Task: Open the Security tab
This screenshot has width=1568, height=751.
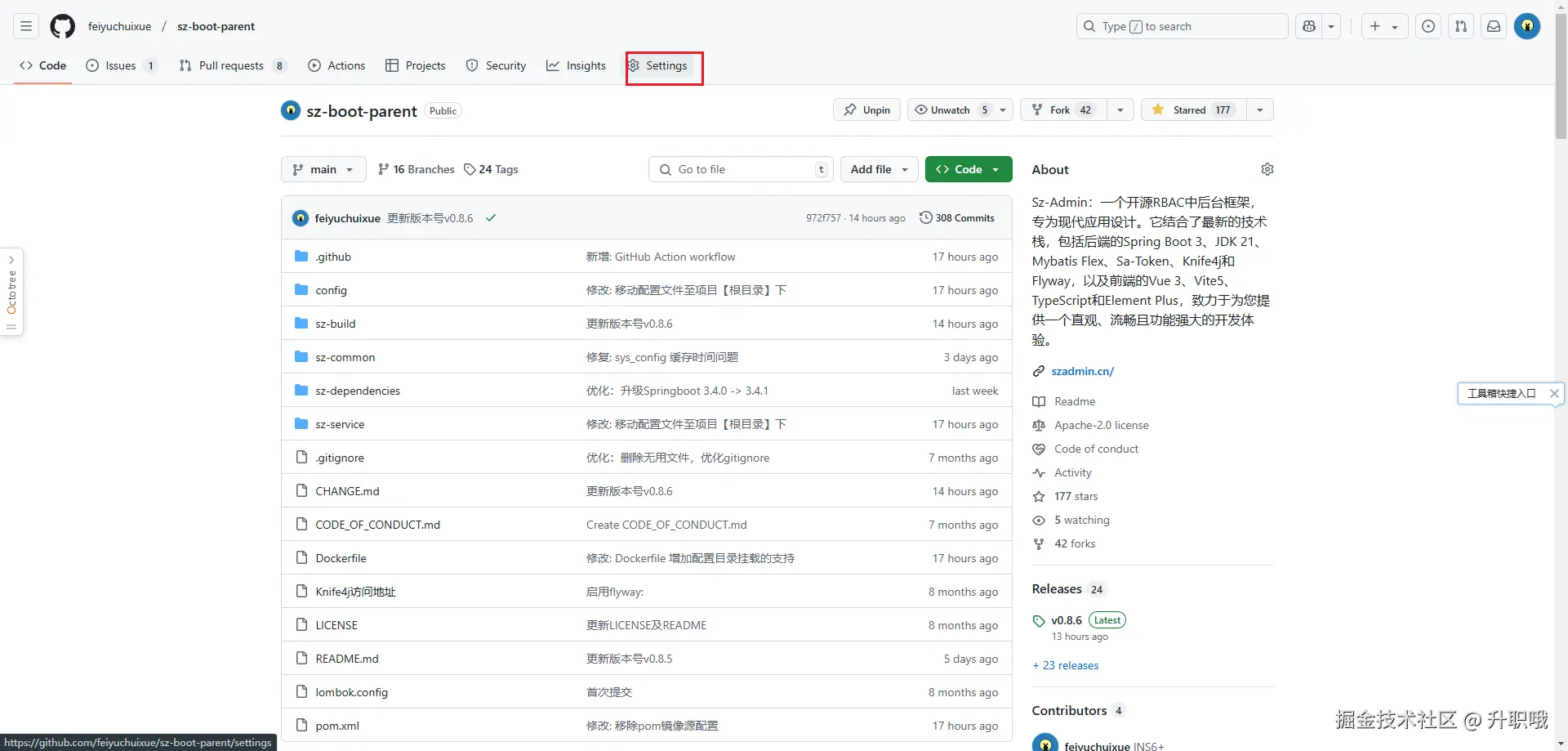Action: [x=496, y=65]
